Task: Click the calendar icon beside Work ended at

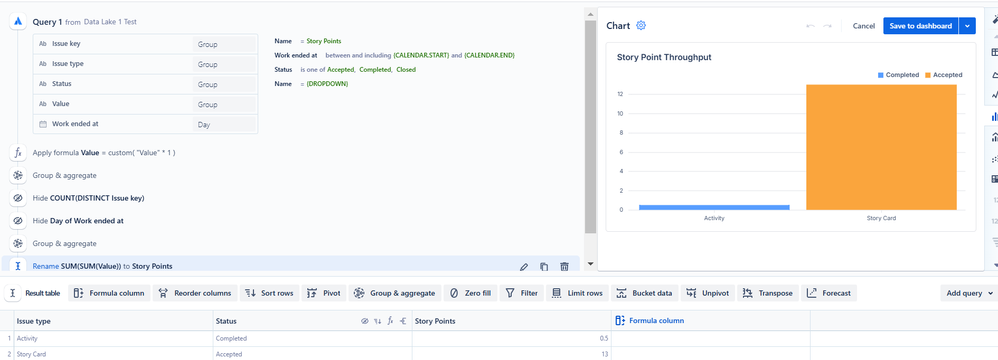Action: tap(43, 125)
